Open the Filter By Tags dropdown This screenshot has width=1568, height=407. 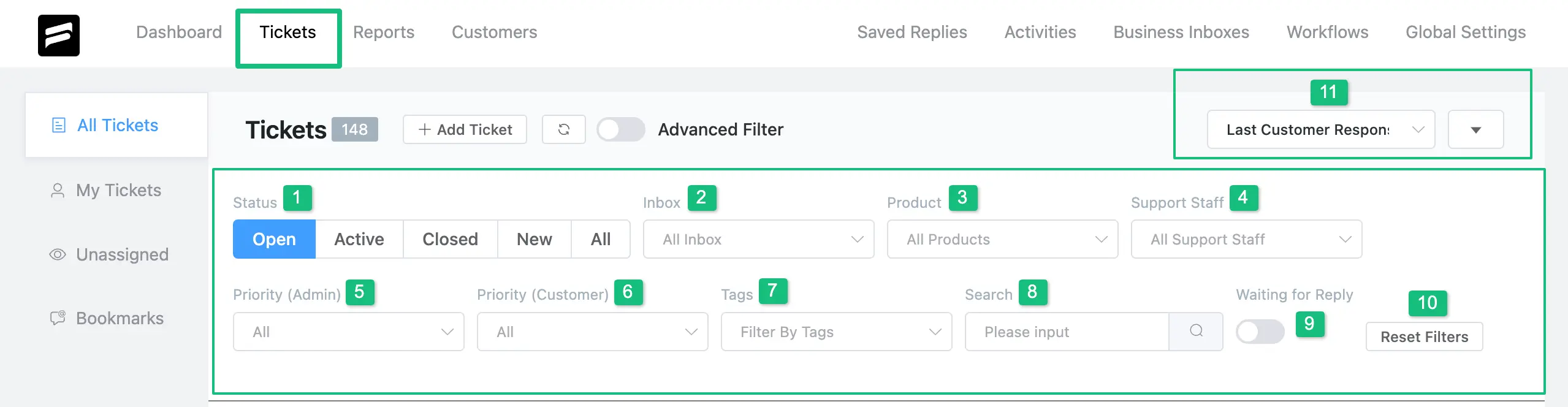pos(836,332)
